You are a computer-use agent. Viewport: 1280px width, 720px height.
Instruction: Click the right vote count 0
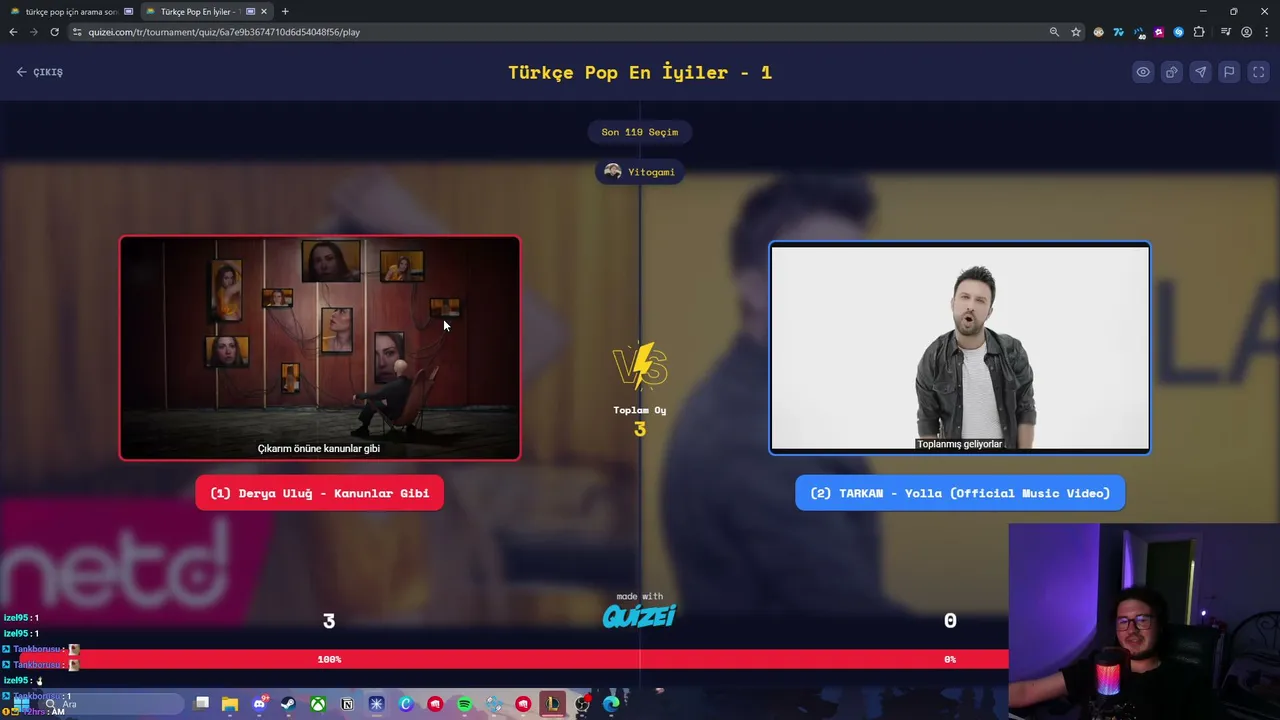click(950, 621)
